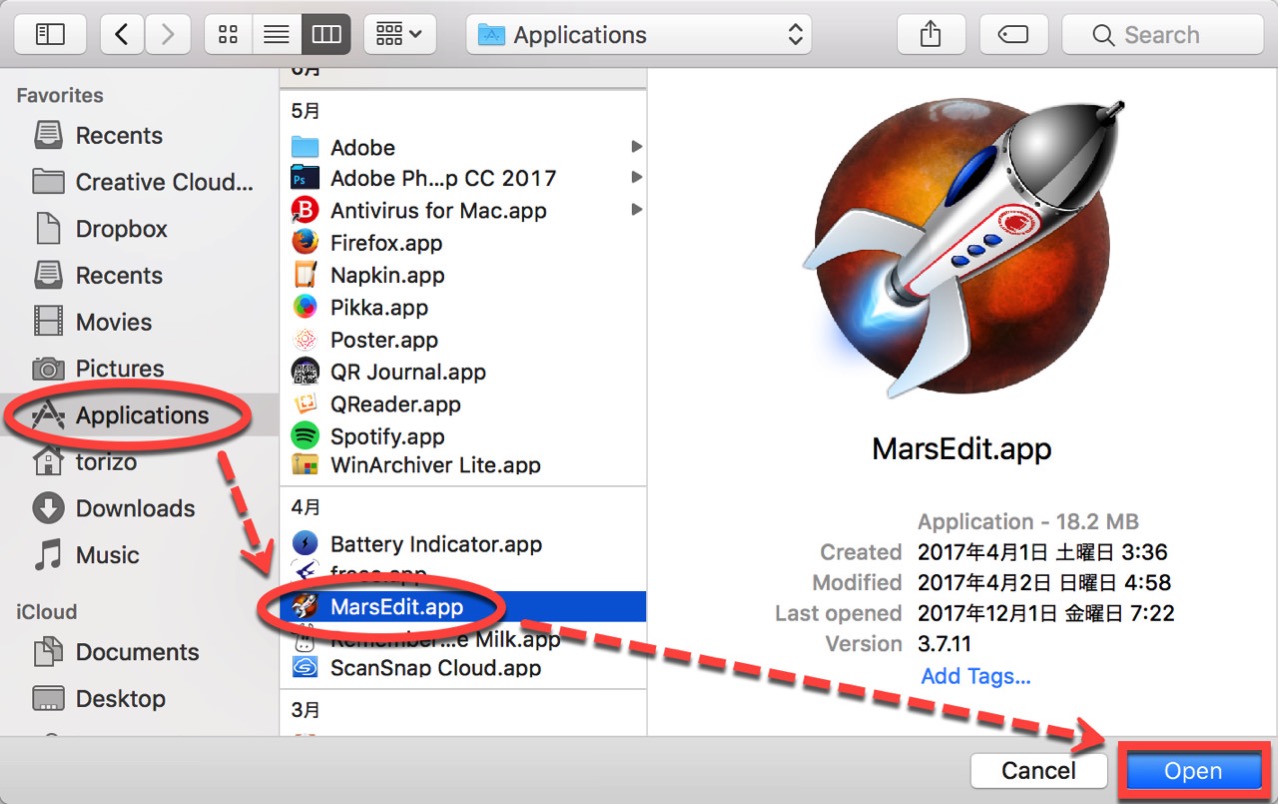Click the WinArchiver Lite app icon
1278x804 pixels.
pyautogui.click(x=305, y=465)
